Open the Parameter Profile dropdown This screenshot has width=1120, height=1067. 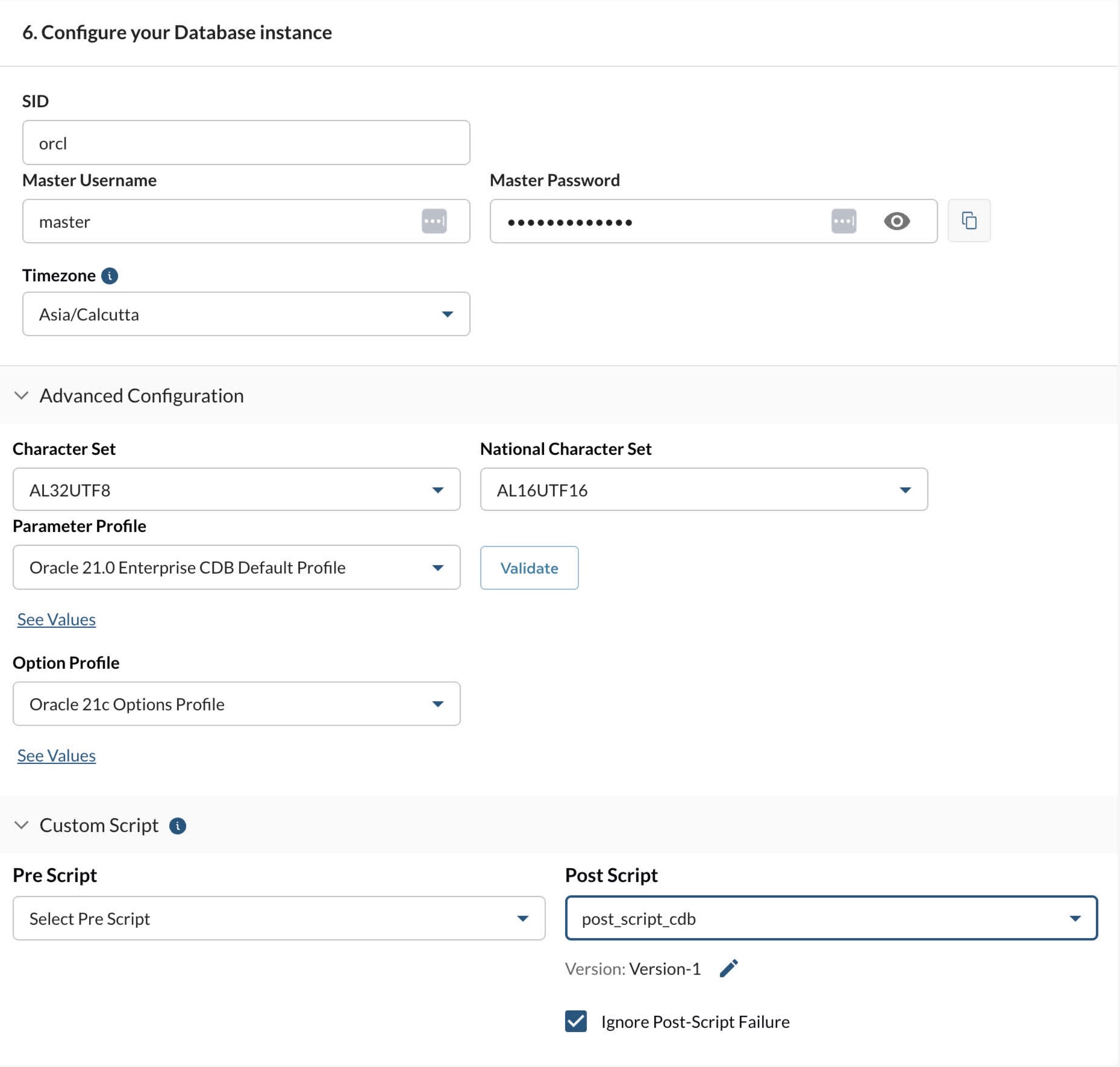pyautogui.click(x=236, y=568)
